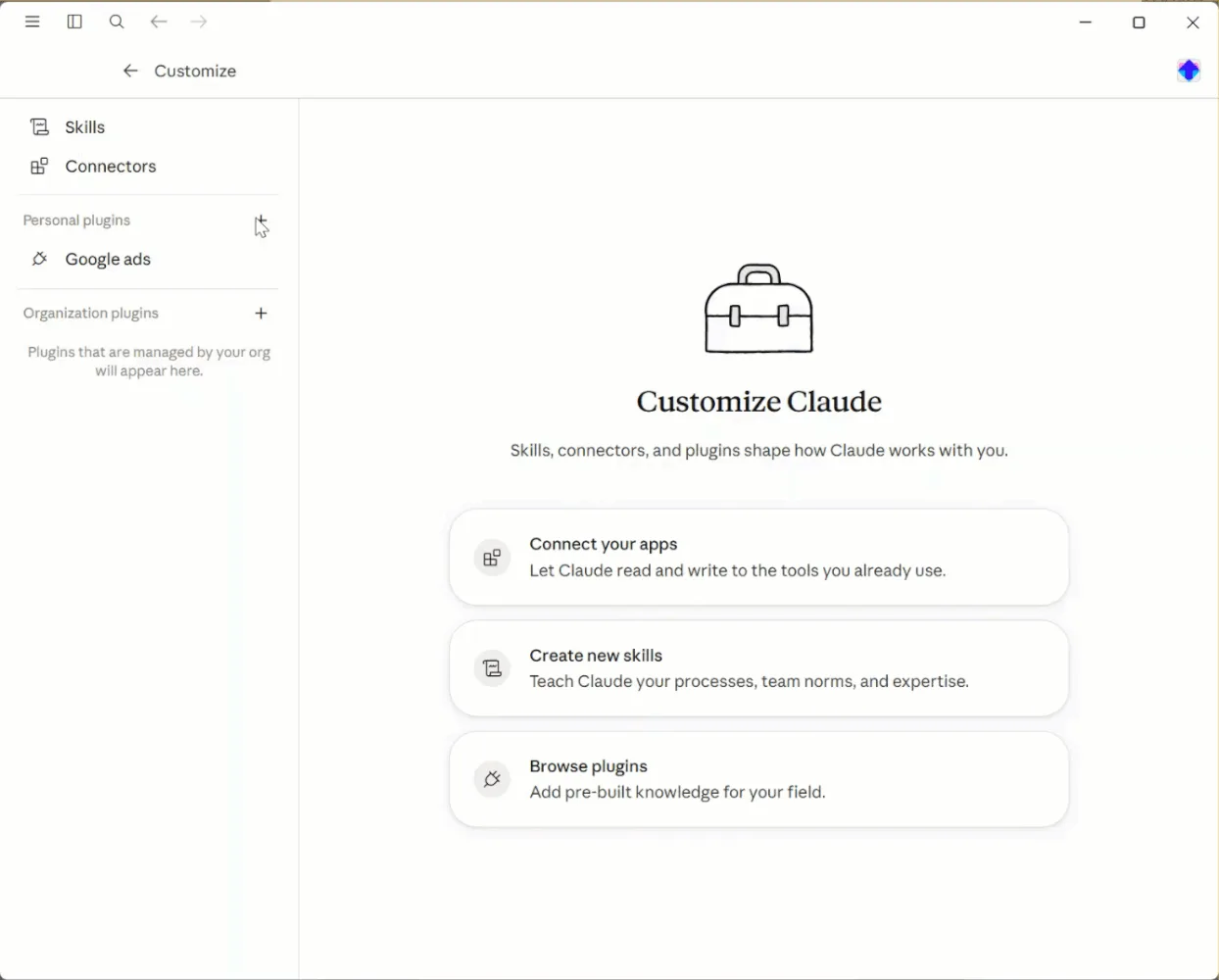
Task: Click the Organization plugins heading
Action: click(91, 314)
